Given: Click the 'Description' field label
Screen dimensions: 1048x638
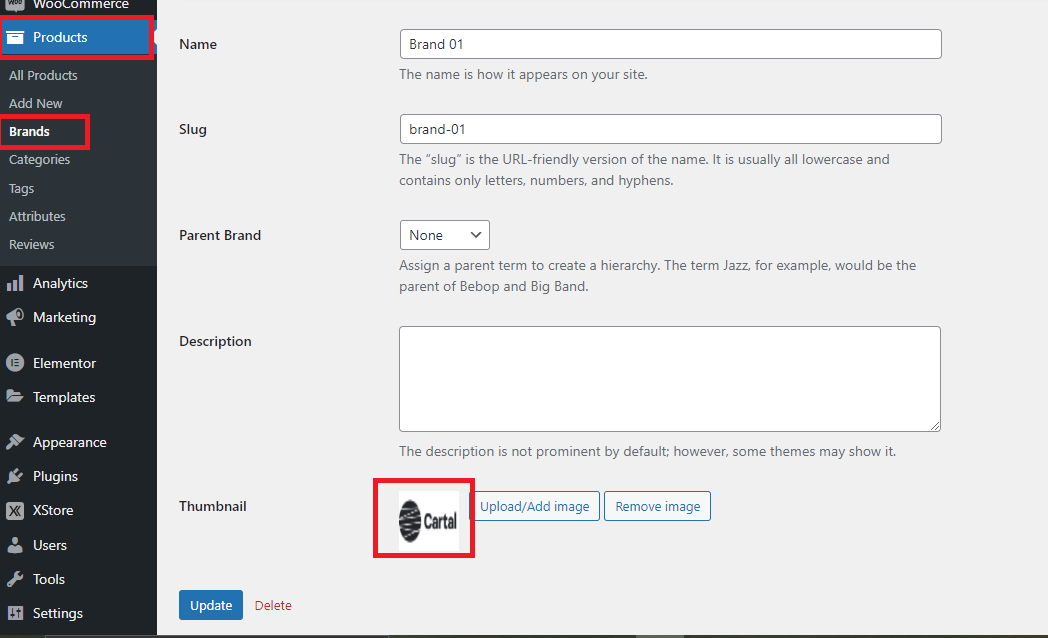Looking at the screenshot, I should (x=215, y=341).
